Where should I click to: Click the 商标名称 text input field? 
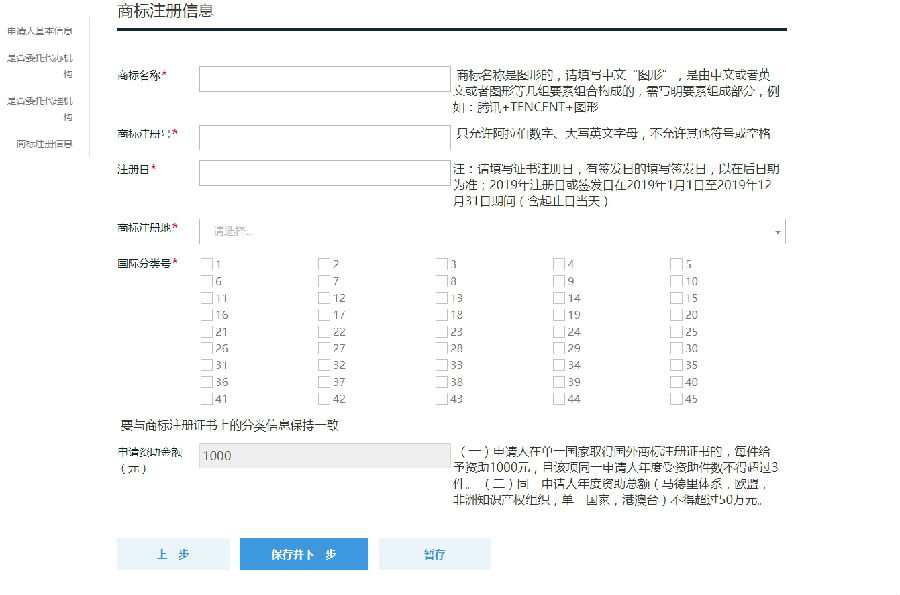pyautogui.click(x=324, y=79)
